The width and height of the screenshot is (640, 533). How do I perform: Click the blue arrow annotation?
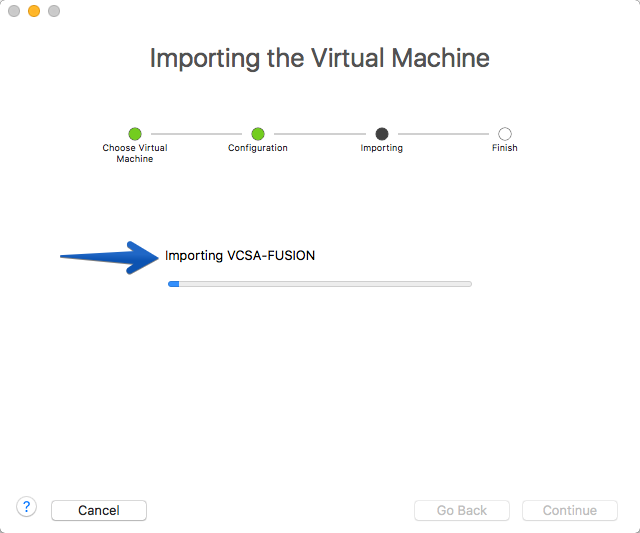pos(109,257)
